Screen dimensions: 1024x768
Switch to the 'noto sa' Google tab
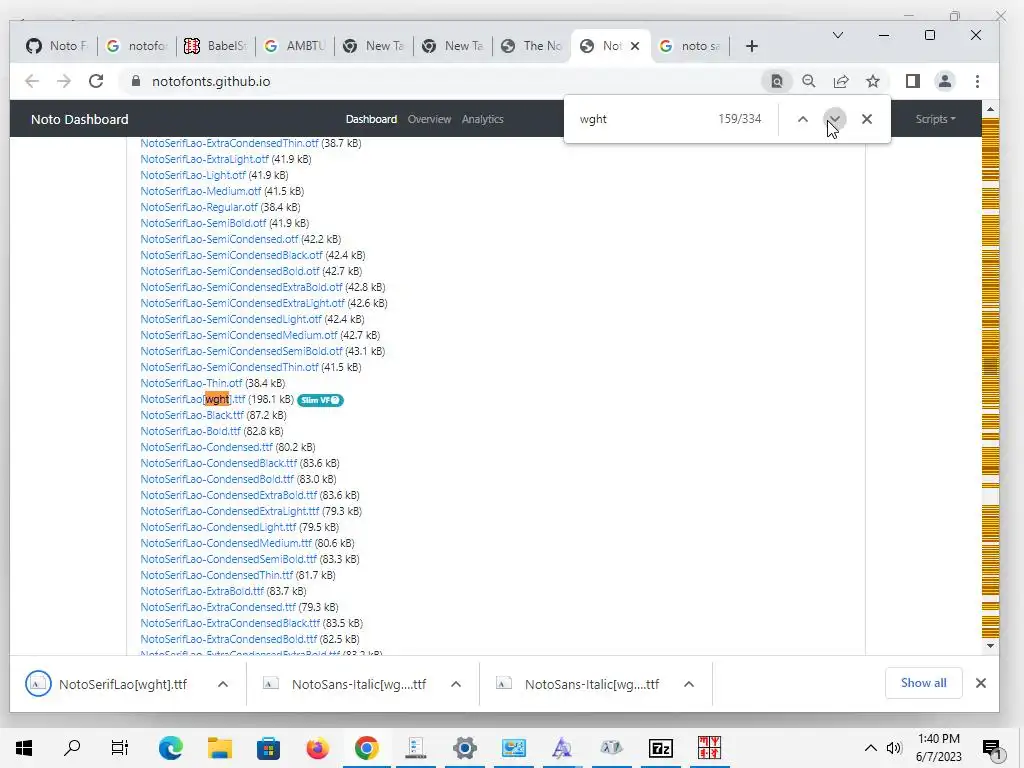click(690, 46)
